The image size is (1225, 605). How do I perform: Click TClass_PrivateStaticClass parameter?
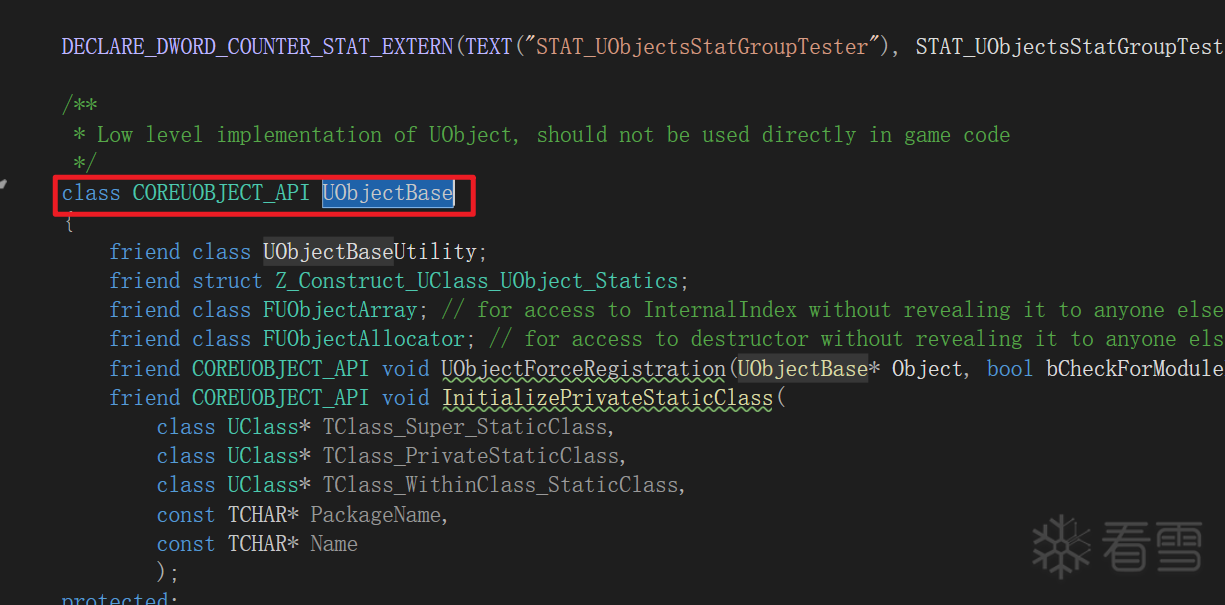point(470,456)
